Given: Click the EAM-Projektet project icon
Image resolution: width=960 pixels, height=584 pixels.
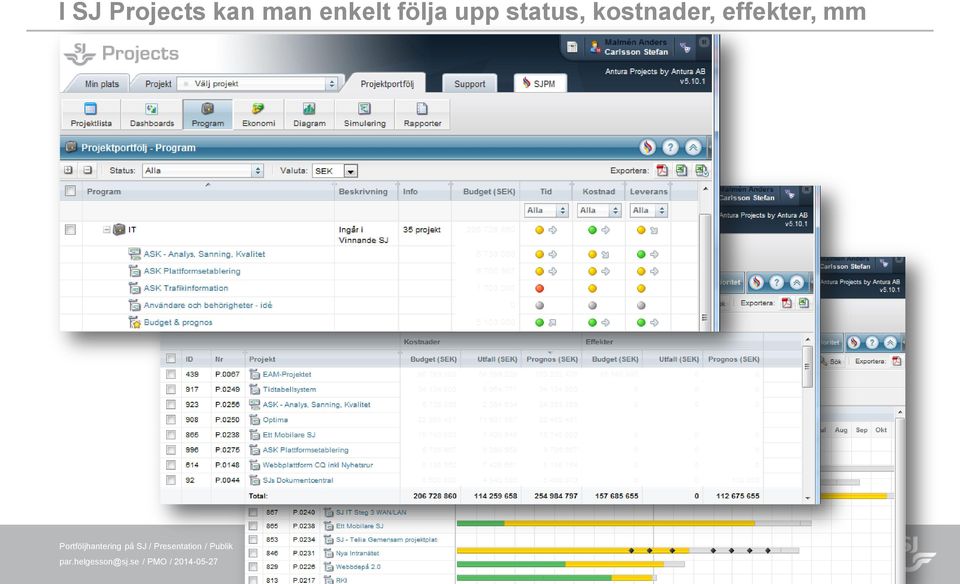Looking at the screenshot, I should pos(255,374).
